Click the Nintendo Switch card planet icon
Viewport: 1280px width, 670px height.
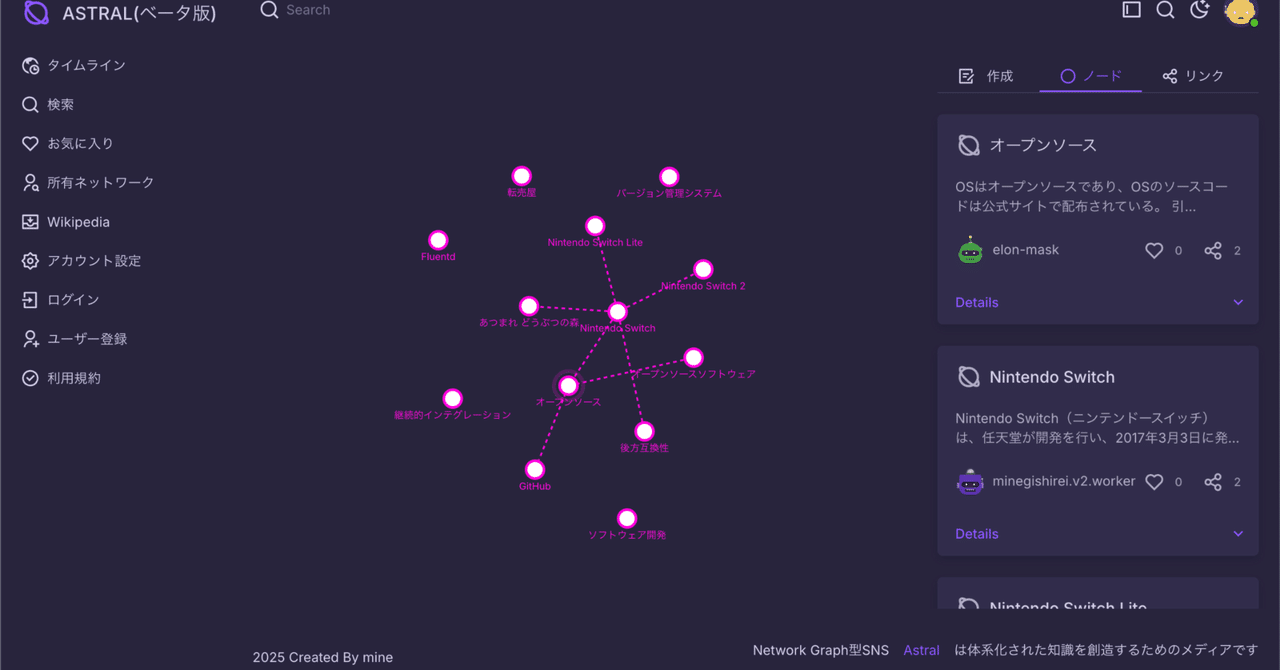(968, 377)
